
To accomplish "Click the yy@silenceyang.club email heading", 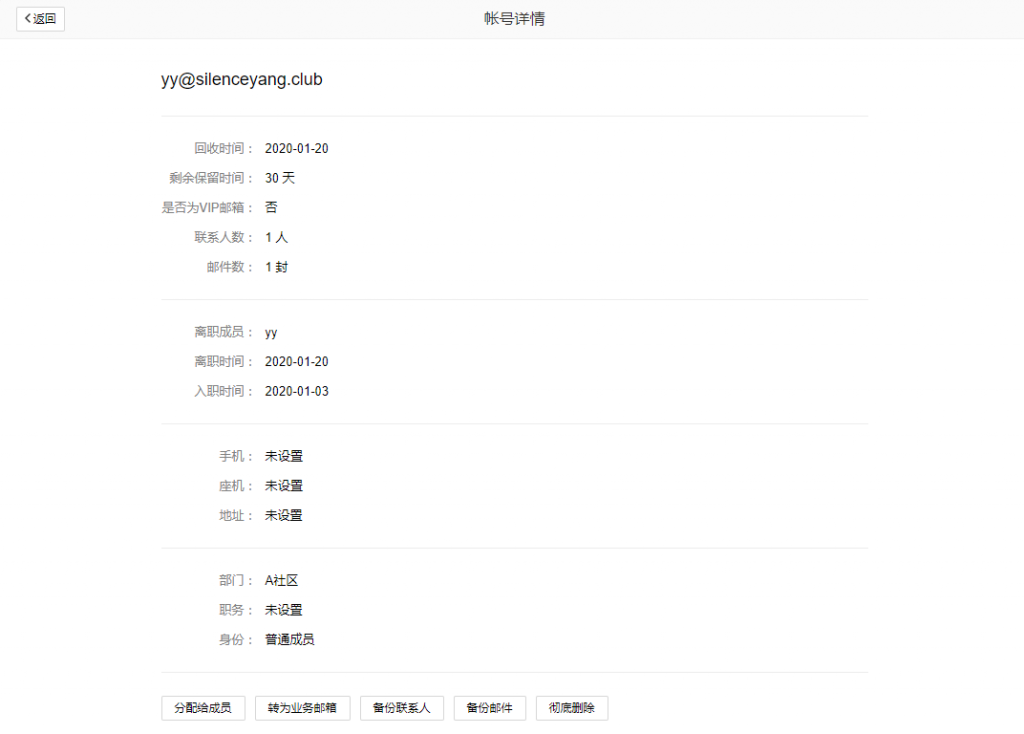I will [x=242, y=80].
